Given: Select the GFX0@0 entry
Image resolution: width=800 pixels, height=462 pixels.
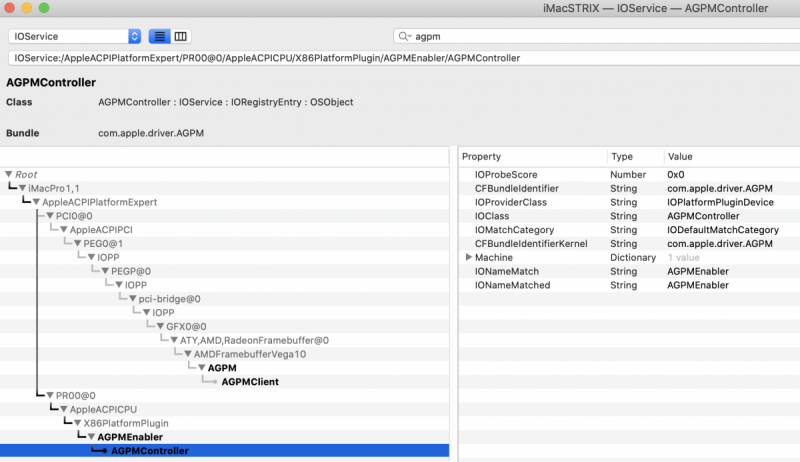Looking at the screenshot, I should [186, 326].
